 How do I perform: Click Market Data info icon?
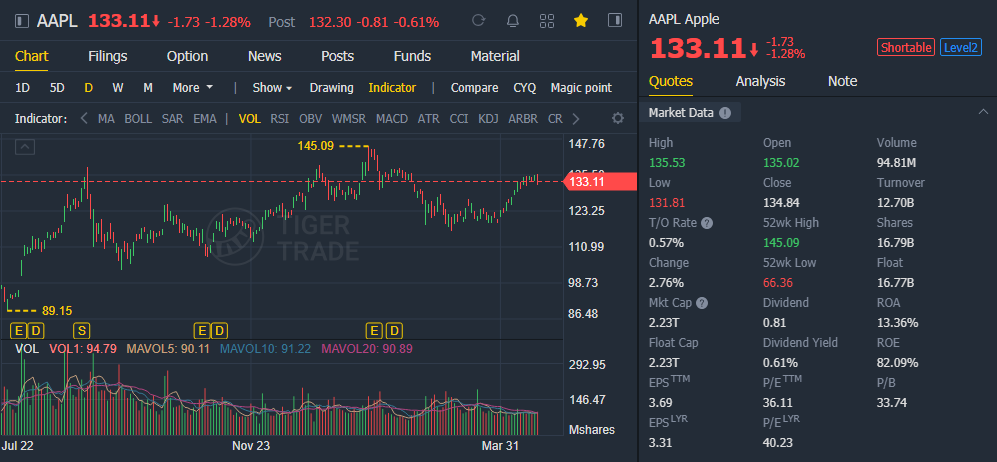point(725,113)
